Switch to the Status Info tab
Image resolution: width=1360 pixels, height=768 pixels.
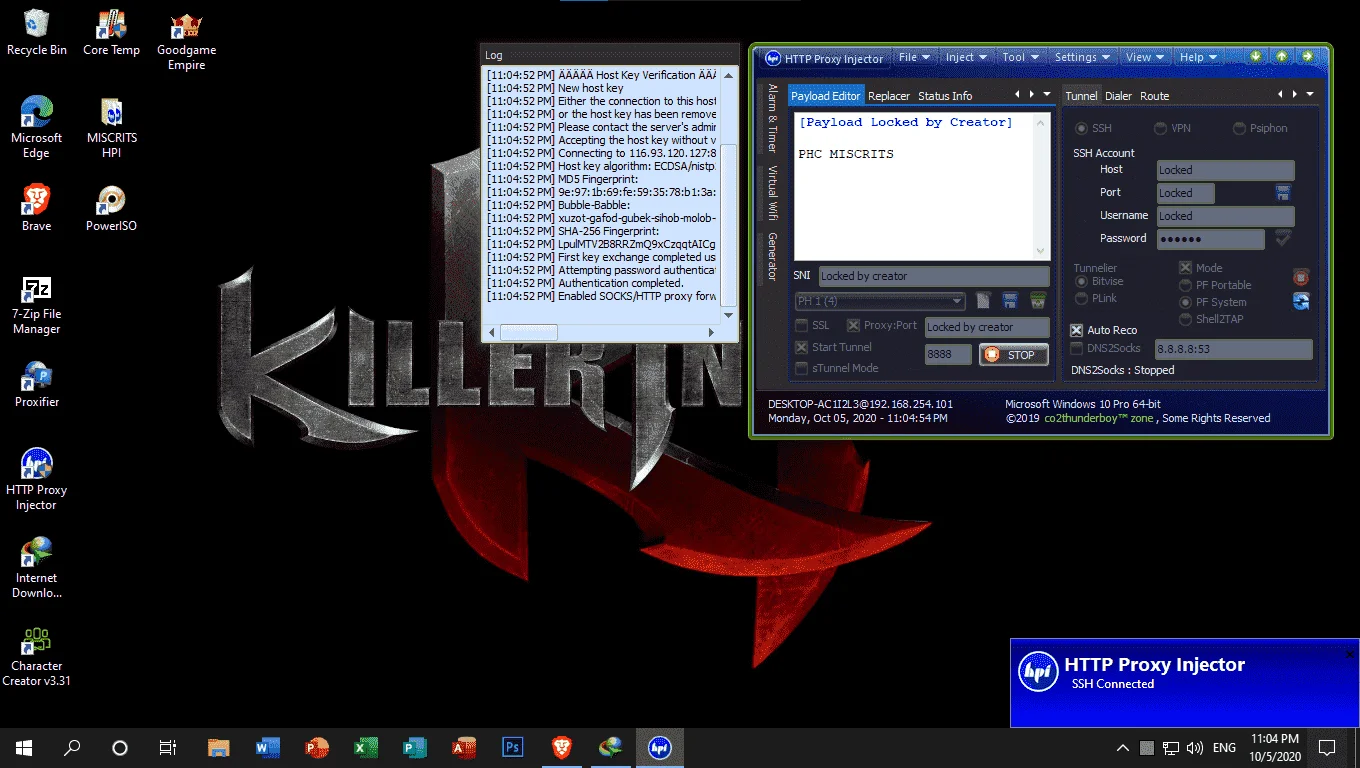tap(945, 96)
